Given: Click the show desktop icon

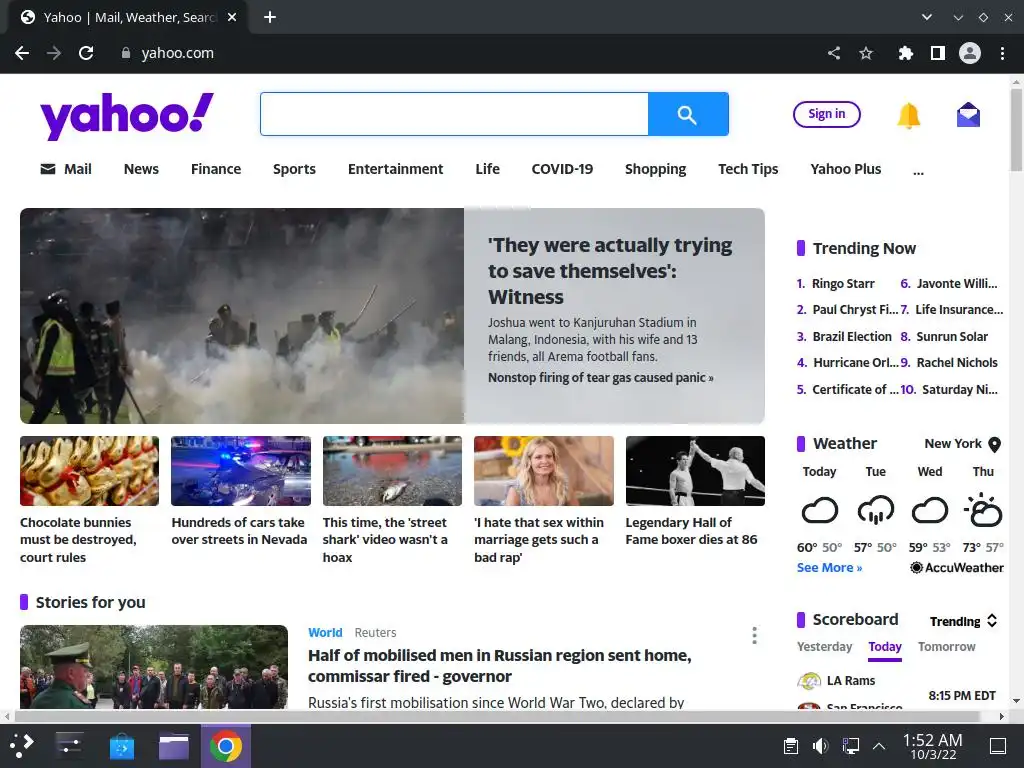Looking at the screenshot, I should tap(998, 746).
